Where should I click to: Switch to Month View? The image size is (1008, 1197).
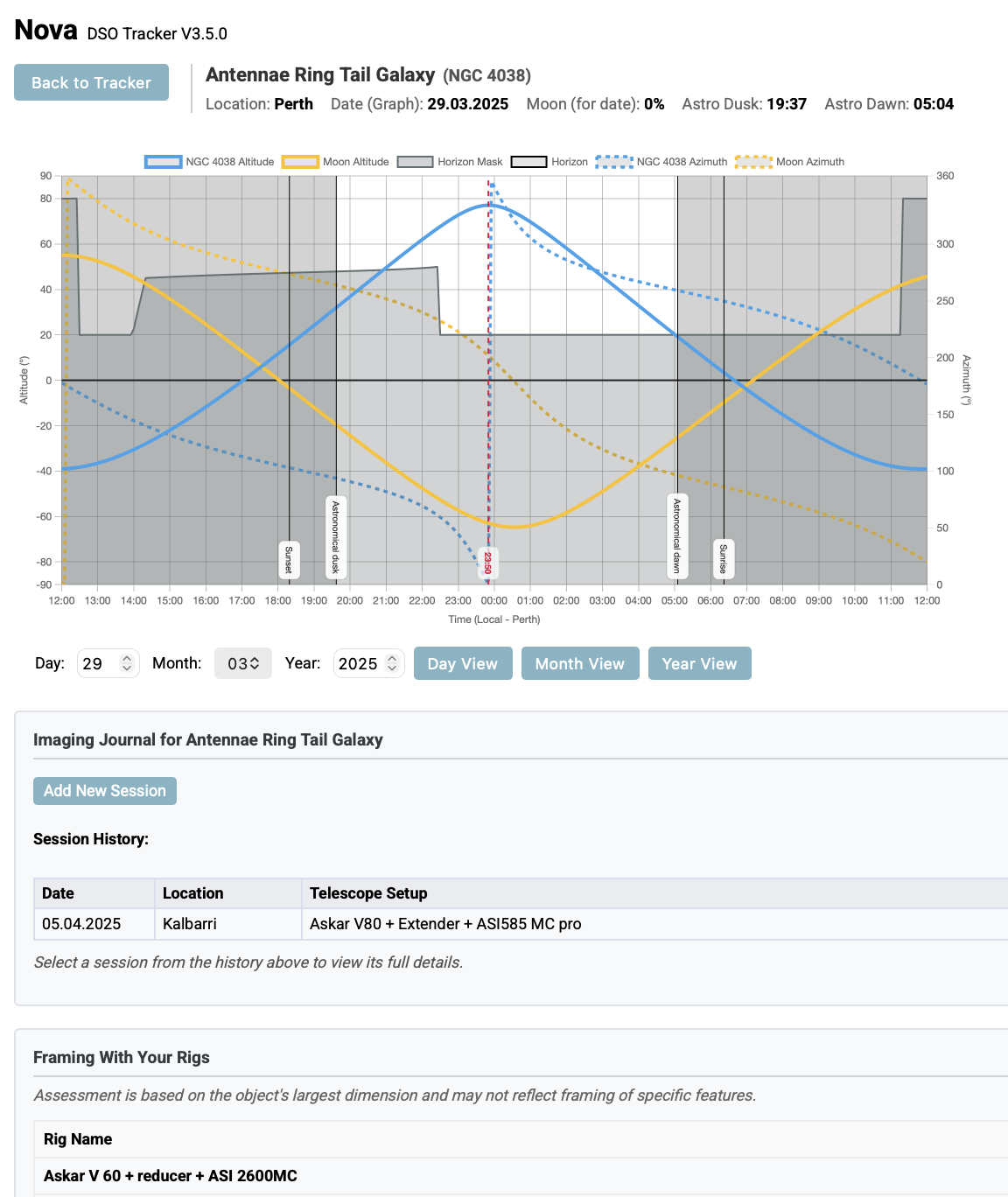coord(580,663)
